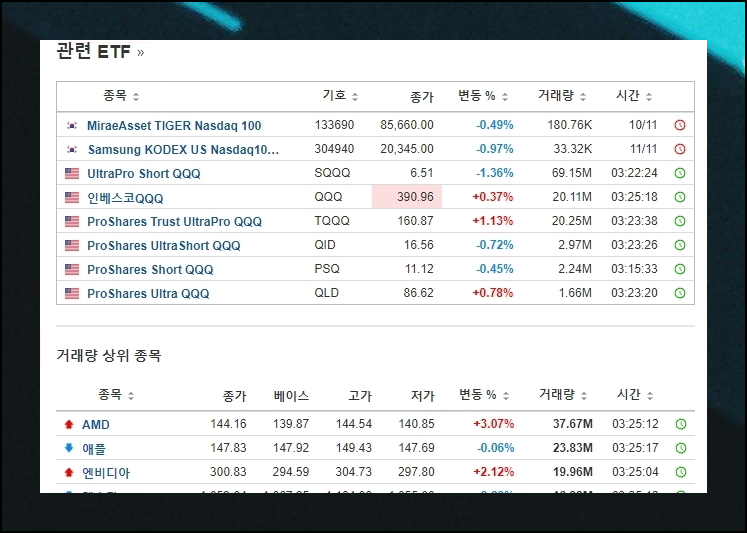Select time value 03:15:33

(x=634, y=269)
